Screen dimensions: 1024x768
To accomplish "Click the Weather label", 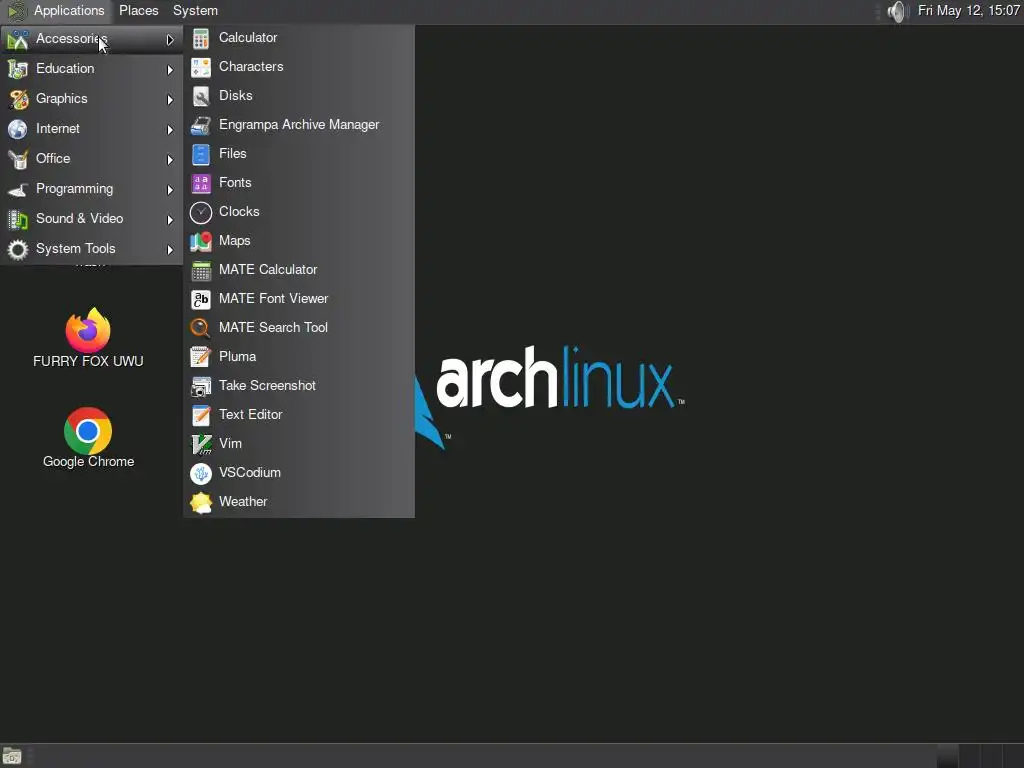I will (x=243, y=502).
